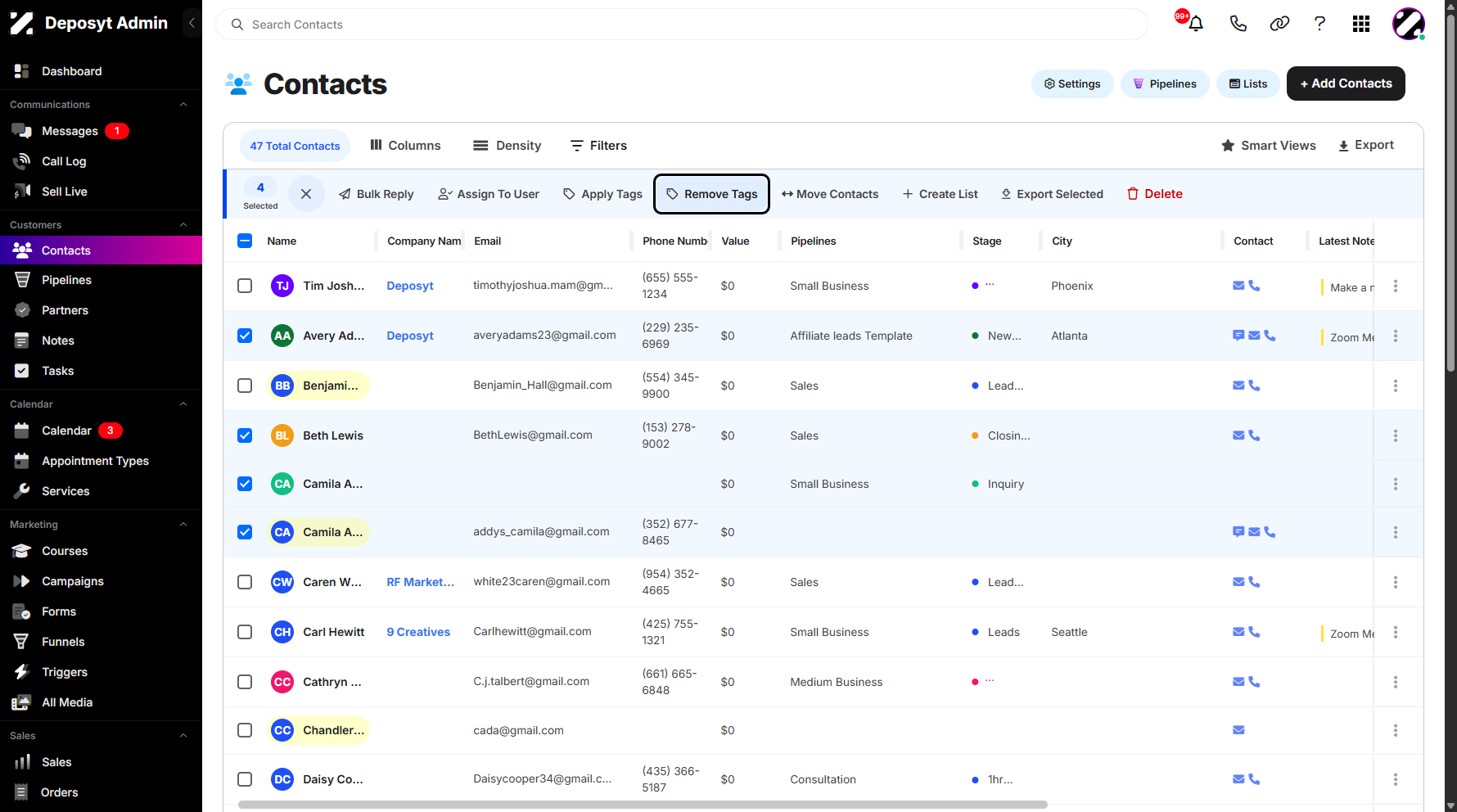Click the red Delete action
The height and width of the screenshot is (812, 1457).
coord(1155,194)
